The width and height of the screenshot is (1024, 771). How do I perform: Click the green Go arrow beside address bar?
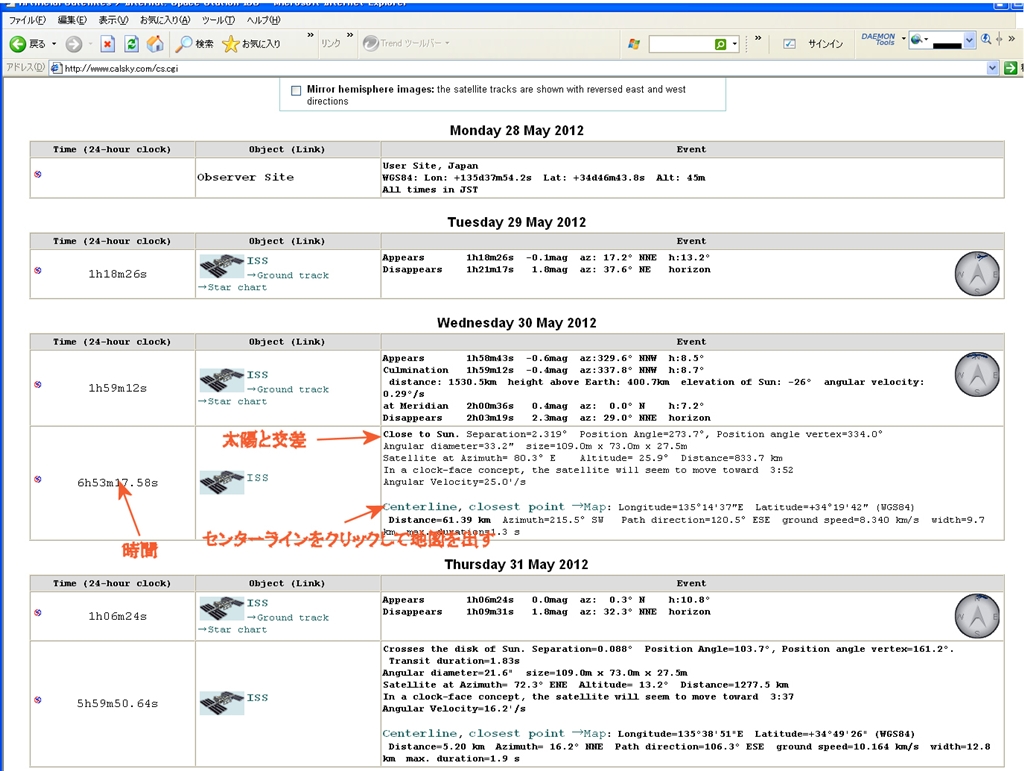pos(1010,68)
